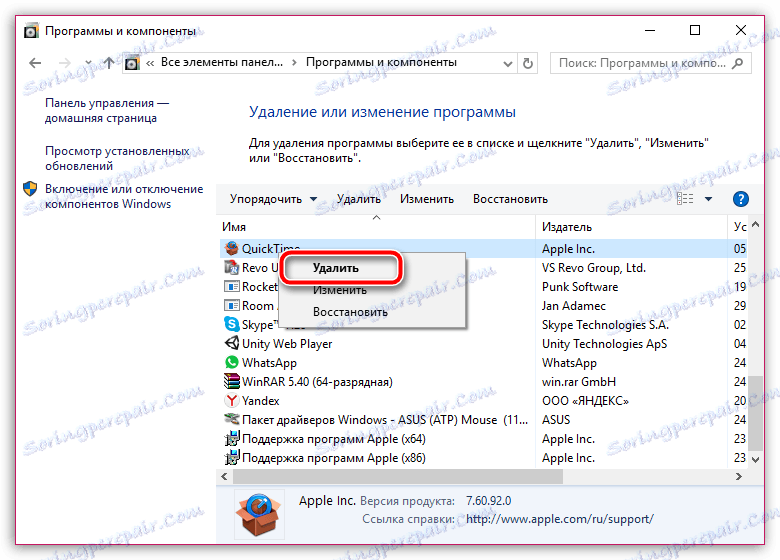780x560 pixels.
Task: Open the Упорядочить dropdown menu
Action: [x=273, y=199]
